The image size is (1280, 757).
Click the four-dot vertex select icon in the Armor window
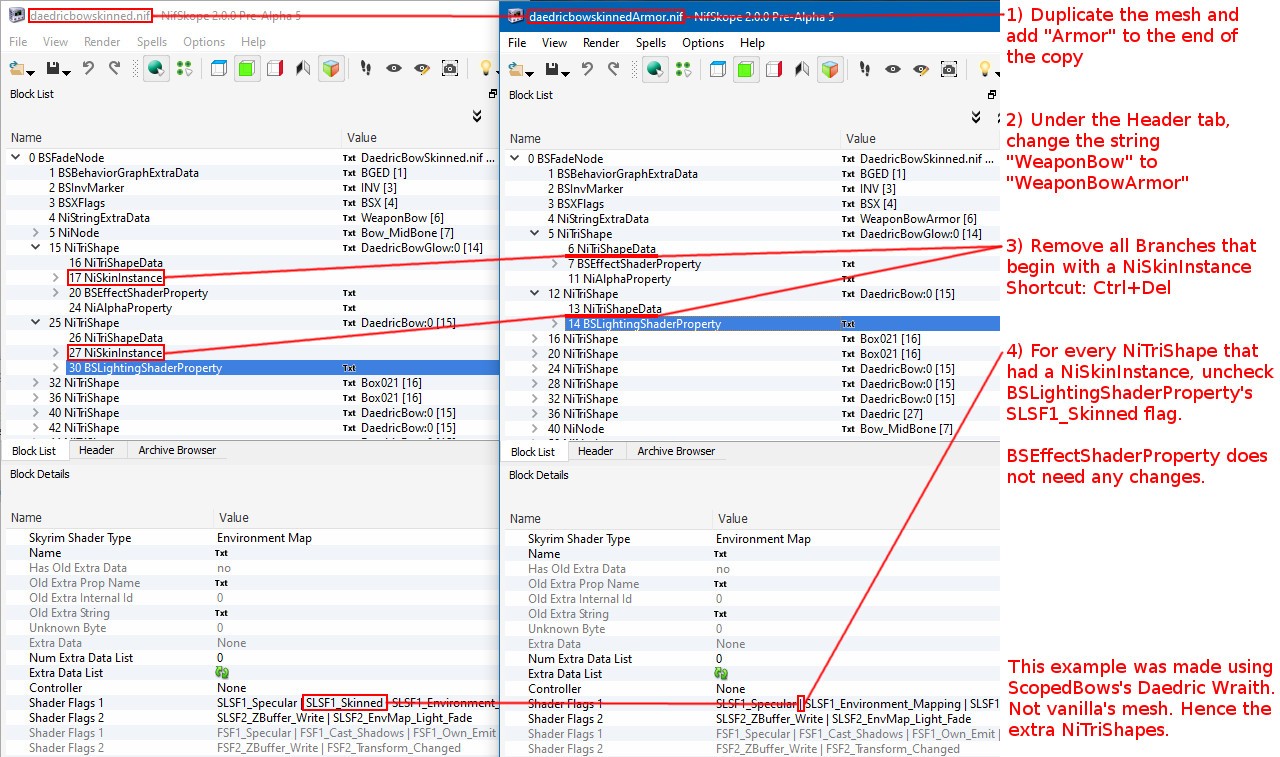pyautogui.click(x=683, y=69)
